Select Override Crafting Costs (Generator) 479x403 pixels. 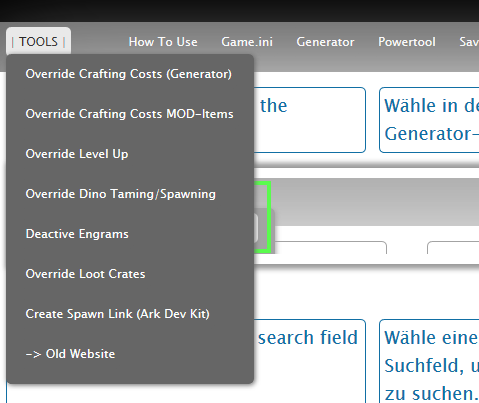[x=129, y=74]
